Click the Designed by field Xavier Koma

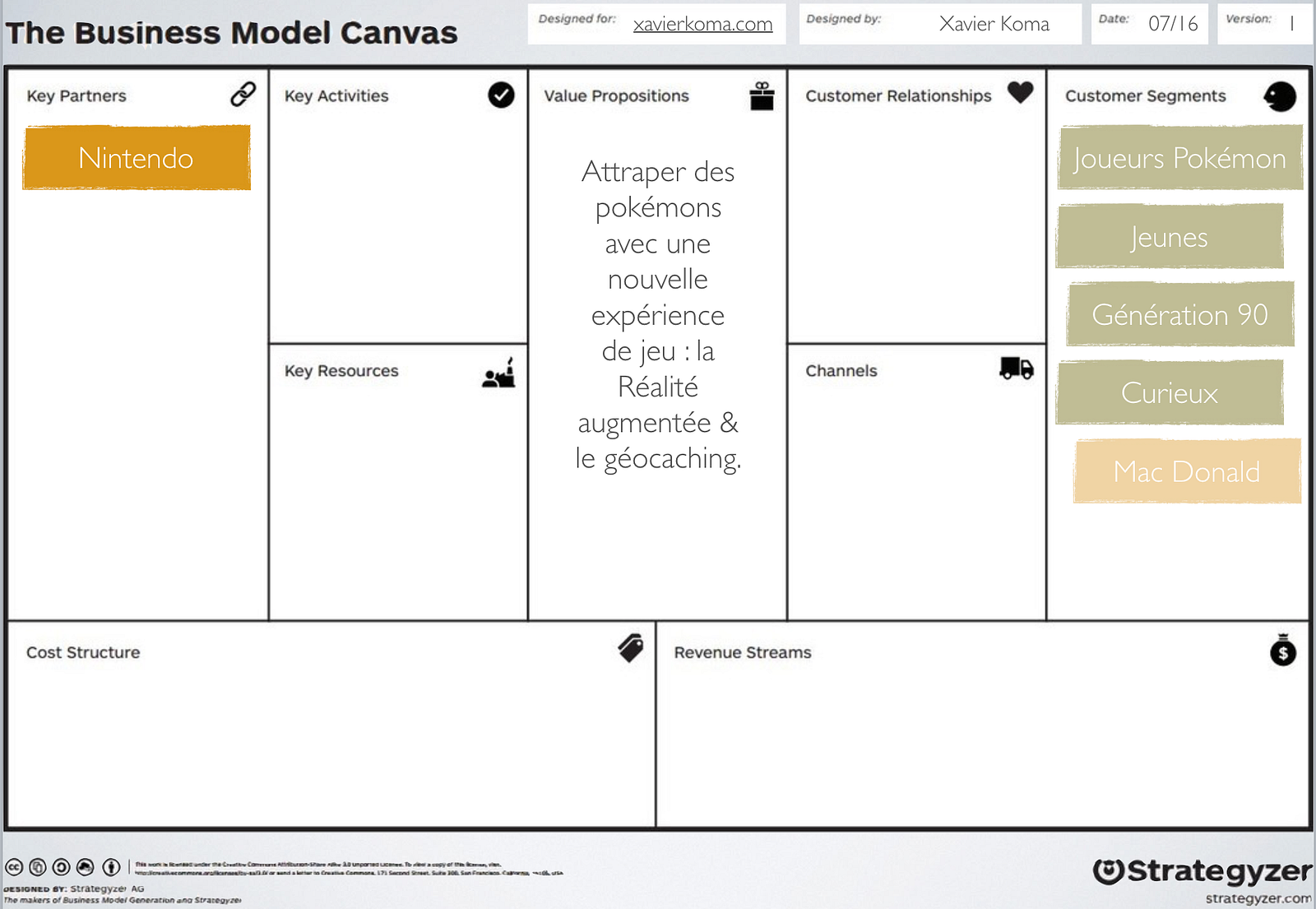(940, 24)
